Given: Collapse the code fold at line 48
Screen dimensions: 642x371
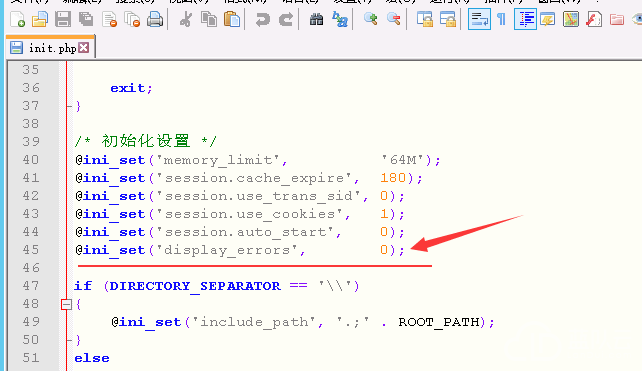Looking at the screenshot, I should coord(66,304).
